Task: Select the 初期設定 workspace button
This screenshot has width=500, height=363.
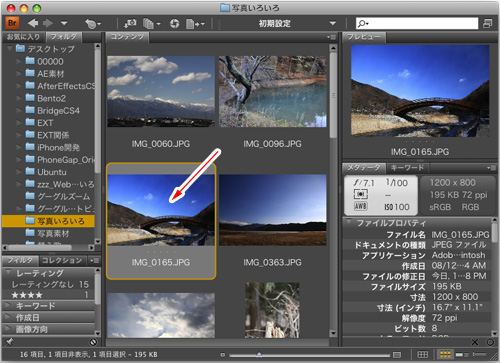Action: click(x=275, y=24)
